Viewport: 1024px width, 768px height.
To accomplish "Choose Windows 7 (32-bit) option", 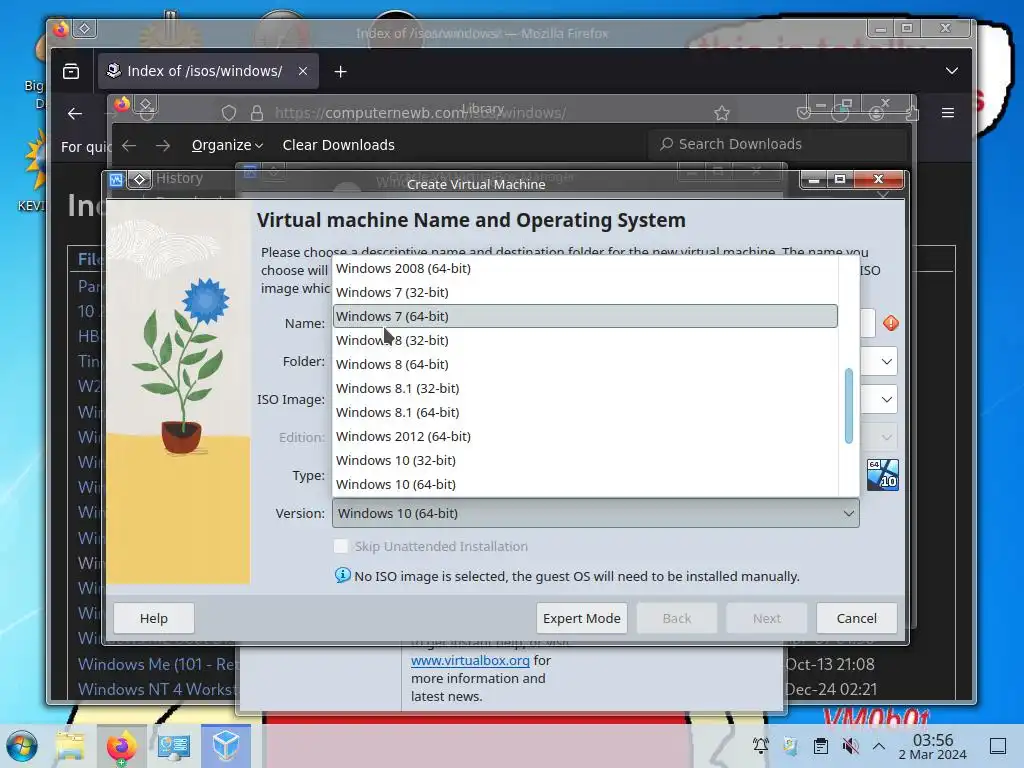I will pyautogui.click(x=585, y=293).
